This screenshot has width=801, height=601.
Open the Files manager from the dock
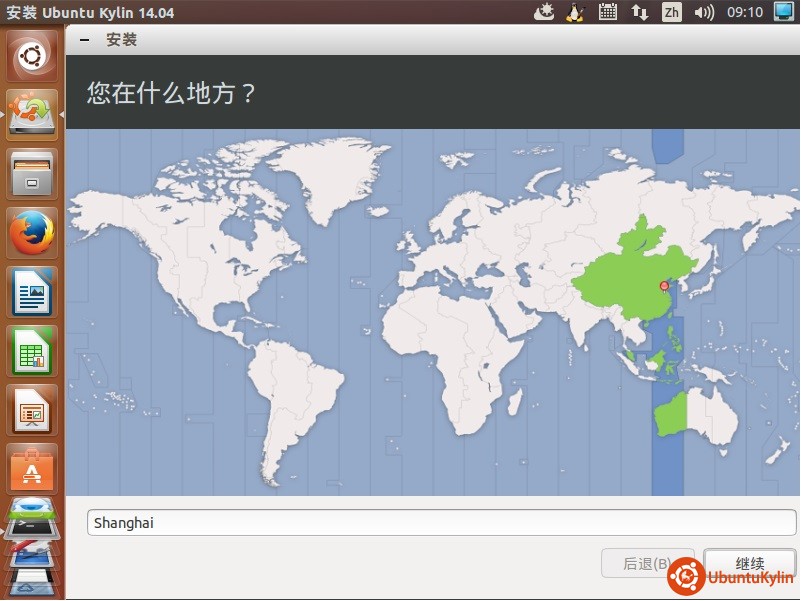(32, 174)
